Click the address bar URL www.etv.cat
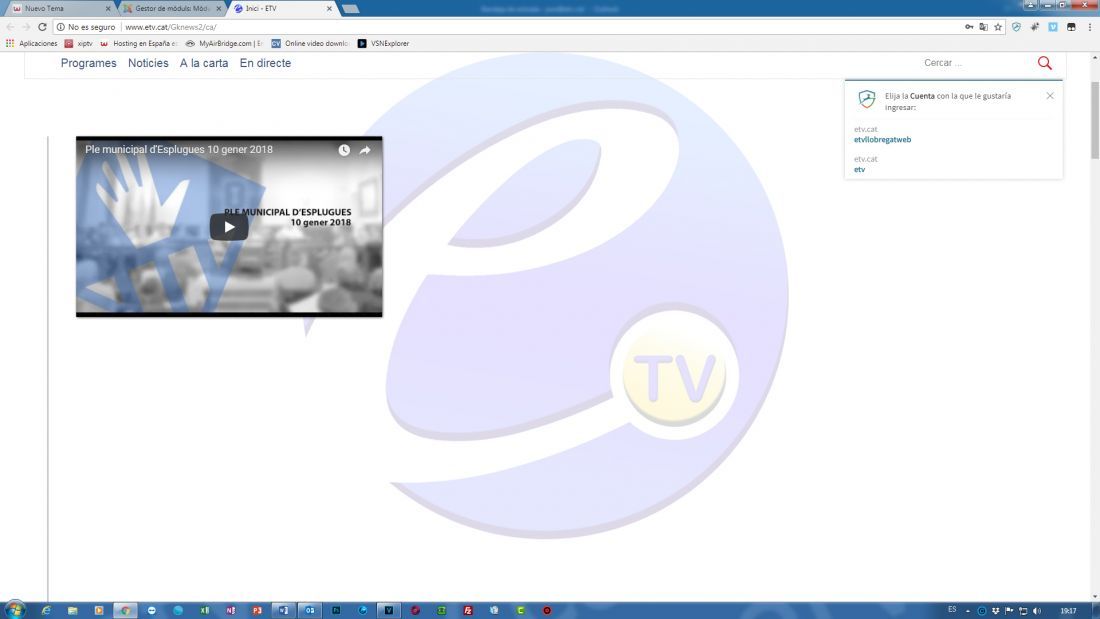This screenshot has height=619, width=1100. click(170, 27)
